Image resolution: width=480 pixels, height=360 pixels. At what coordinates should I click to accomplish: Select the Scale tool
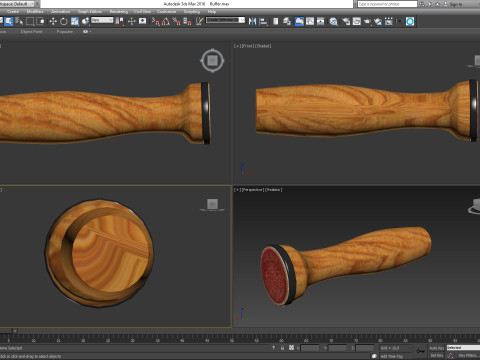pyautogui.click(x=75, y=21)
